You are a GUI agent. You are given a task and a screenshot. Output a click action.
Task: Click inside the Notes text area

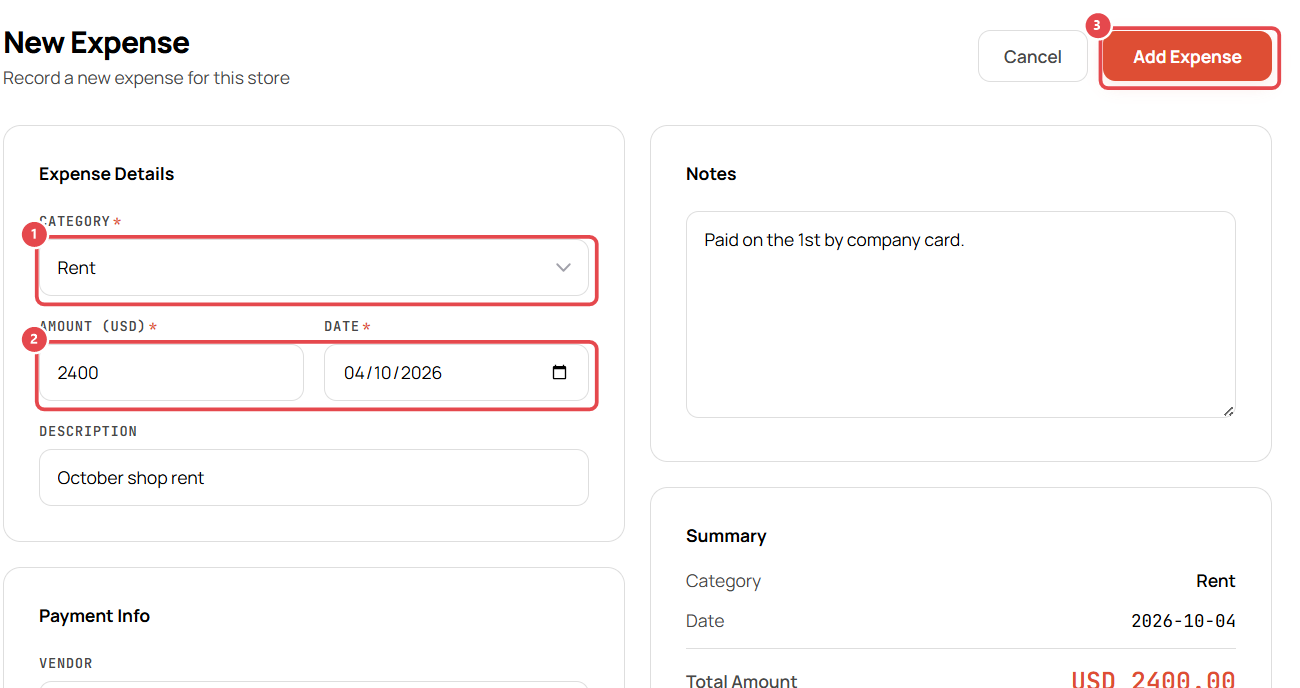point(961,314)
